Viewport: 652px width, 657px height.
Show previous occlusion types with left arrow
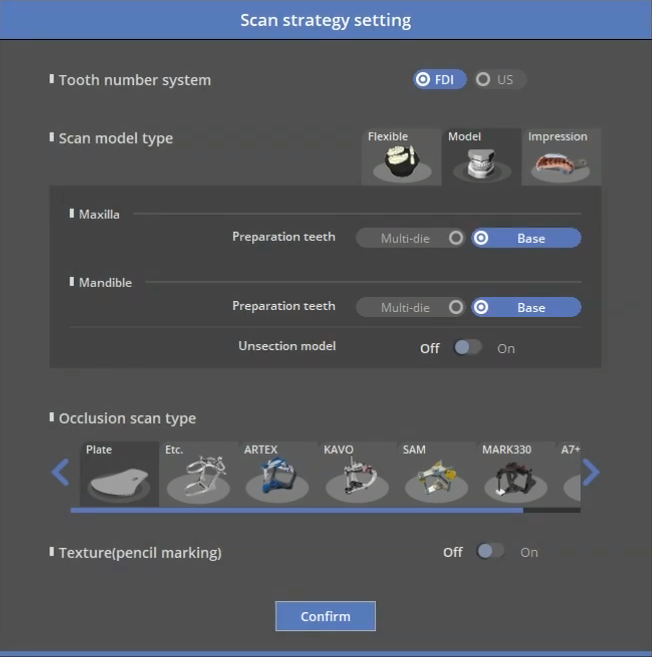(x=60, y=472)
